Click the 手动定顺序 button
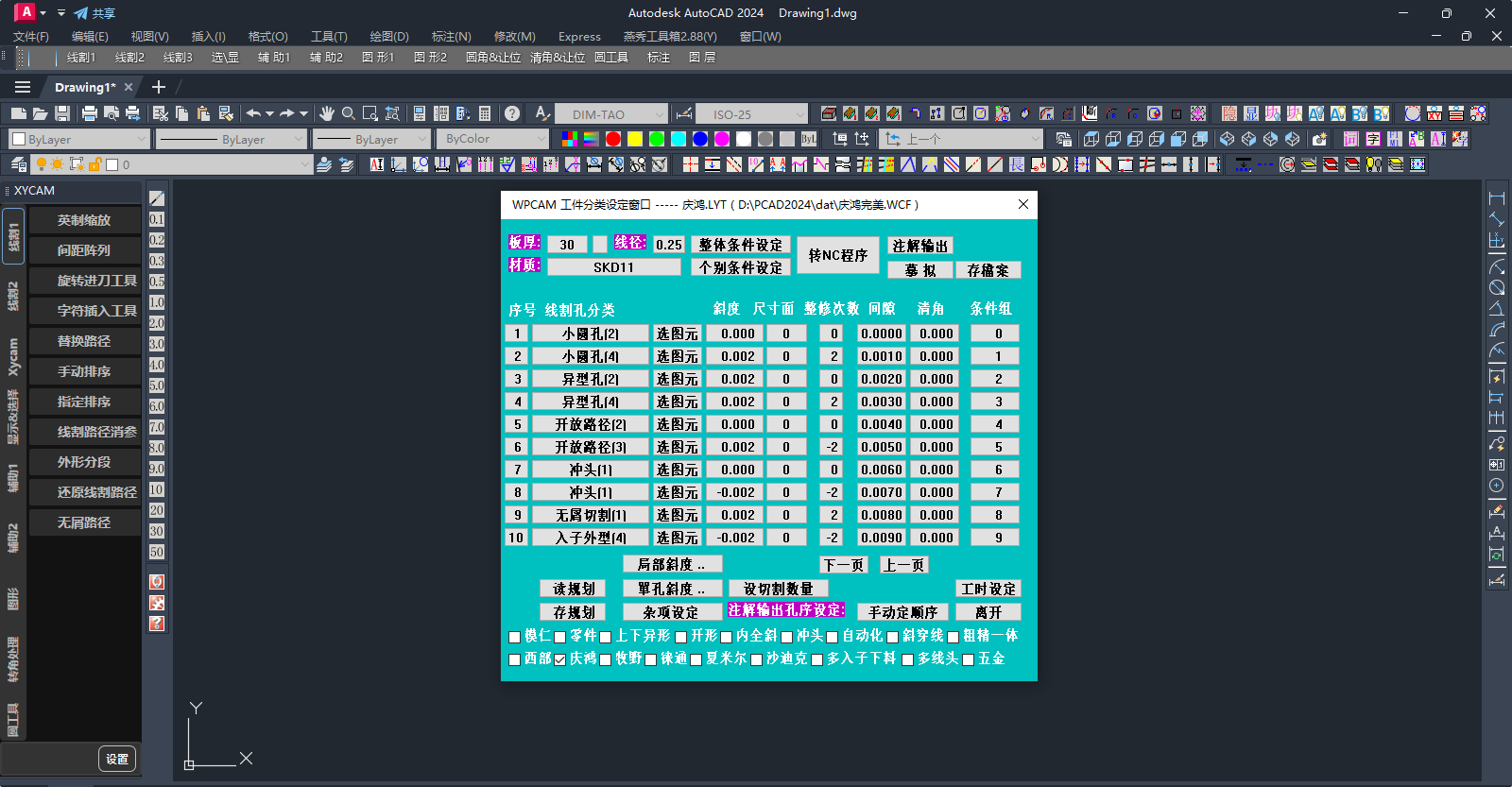 902,612
